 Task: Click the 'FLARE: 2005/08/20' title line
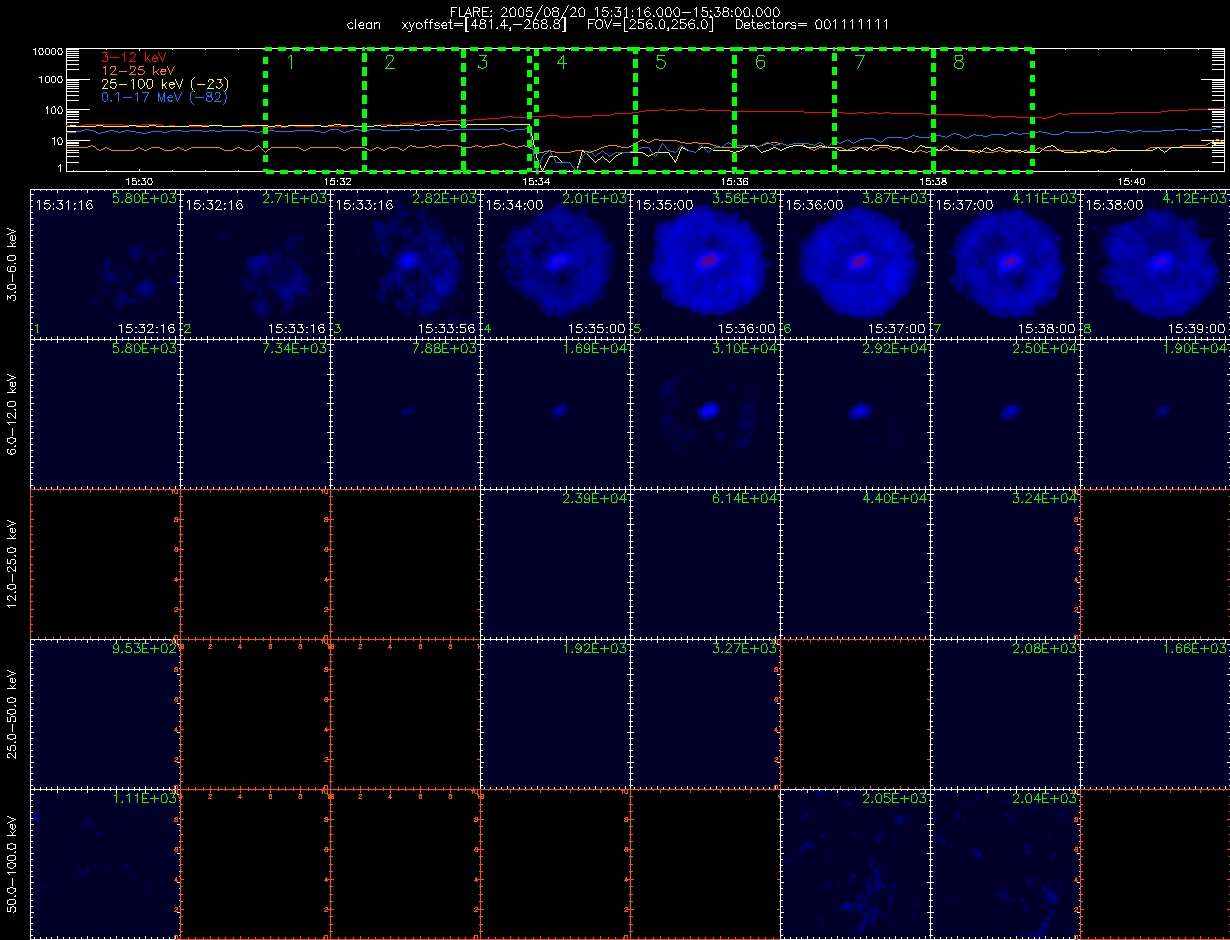615,11
